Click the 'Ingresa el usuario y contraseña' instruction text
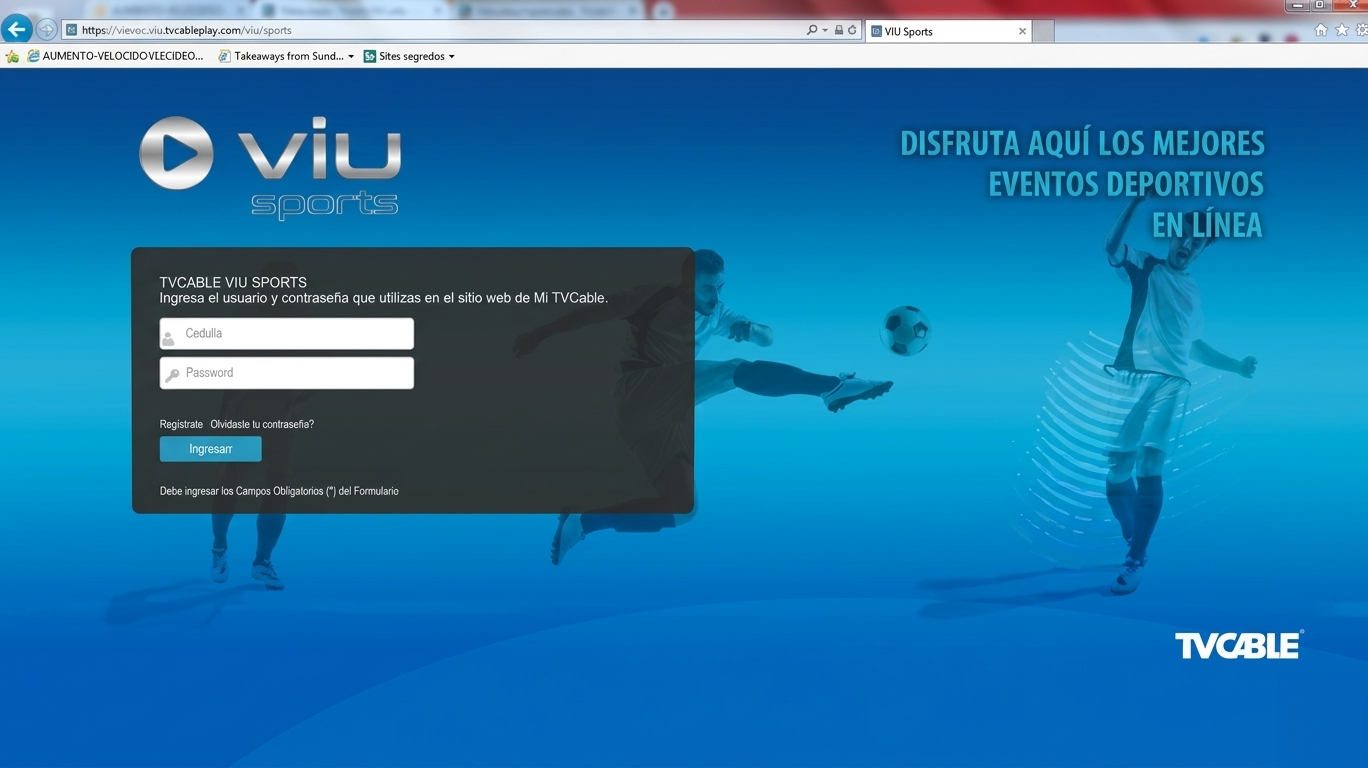The height and width of the screenshot is (768, 1368). click(384, 298)
